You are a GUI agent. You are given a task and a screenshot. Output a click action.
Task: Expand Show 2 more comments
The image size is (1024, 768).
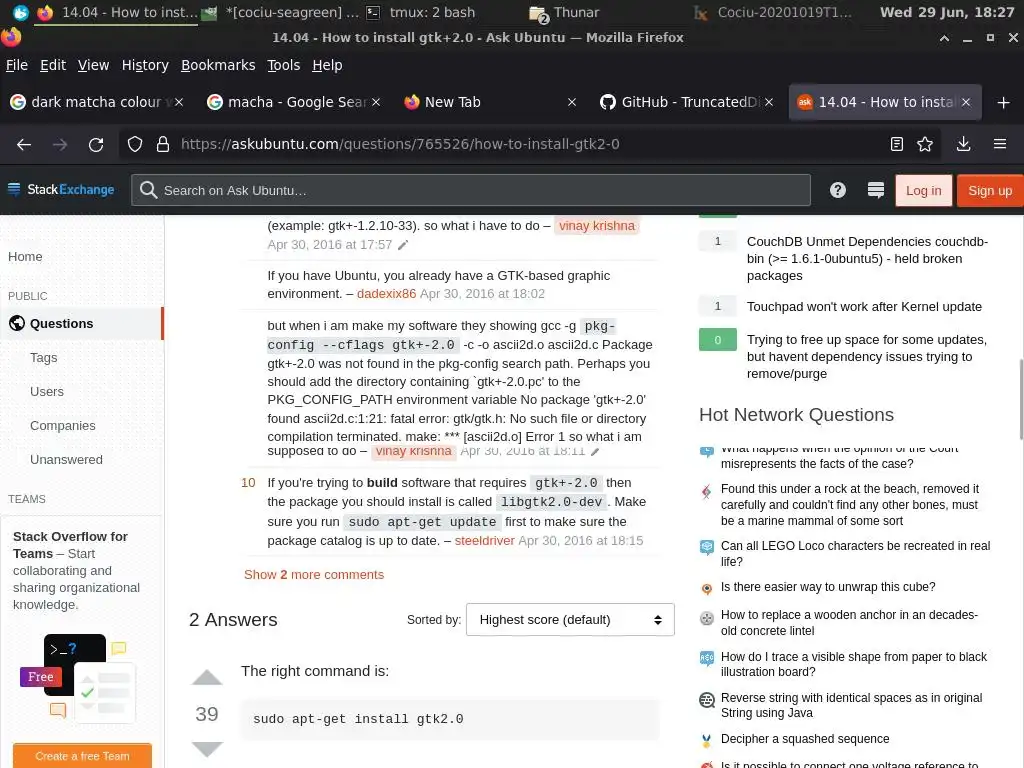(x=313, y=575)
